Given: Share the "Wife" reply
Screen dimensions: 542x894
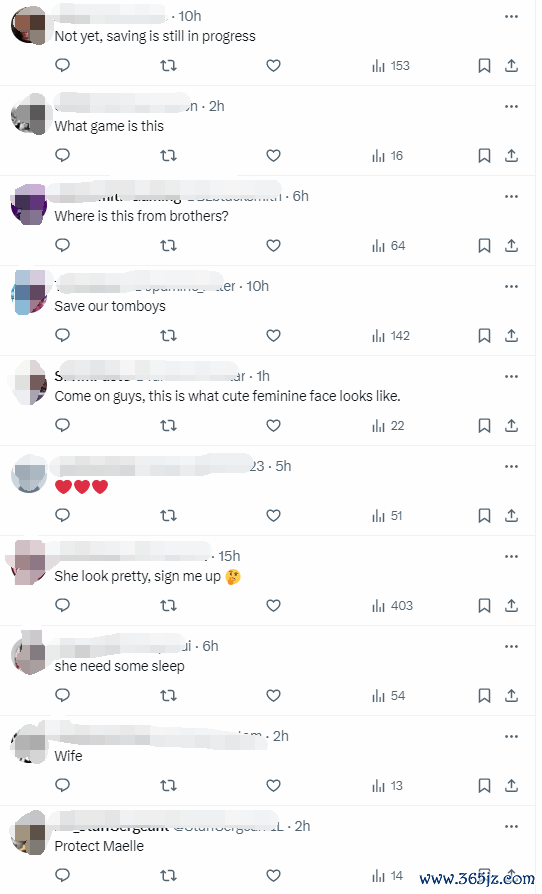Looking at the screenshot, I should click(512, 786).
